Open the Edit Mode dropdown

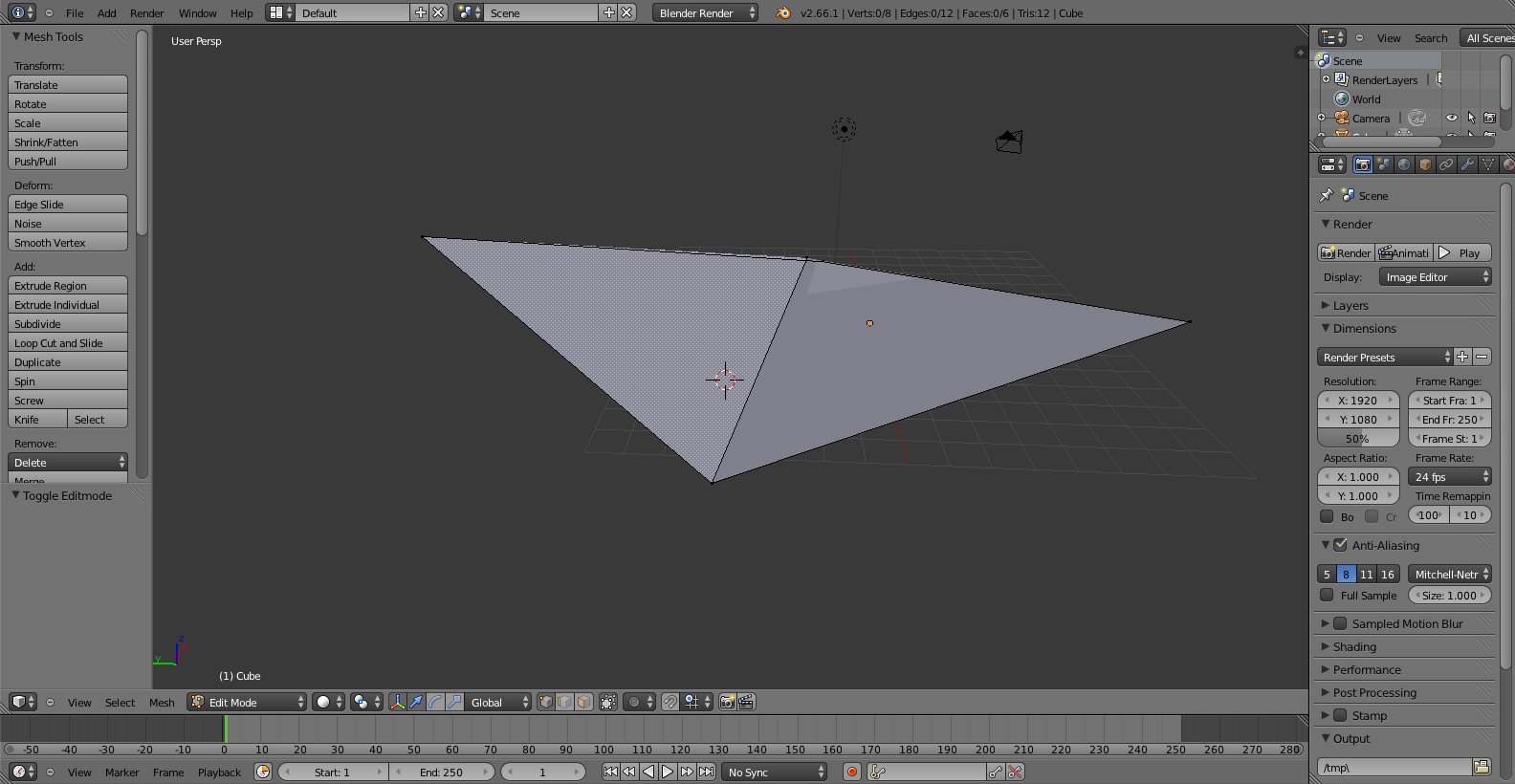pyautogui.click(x=247, y=702)
